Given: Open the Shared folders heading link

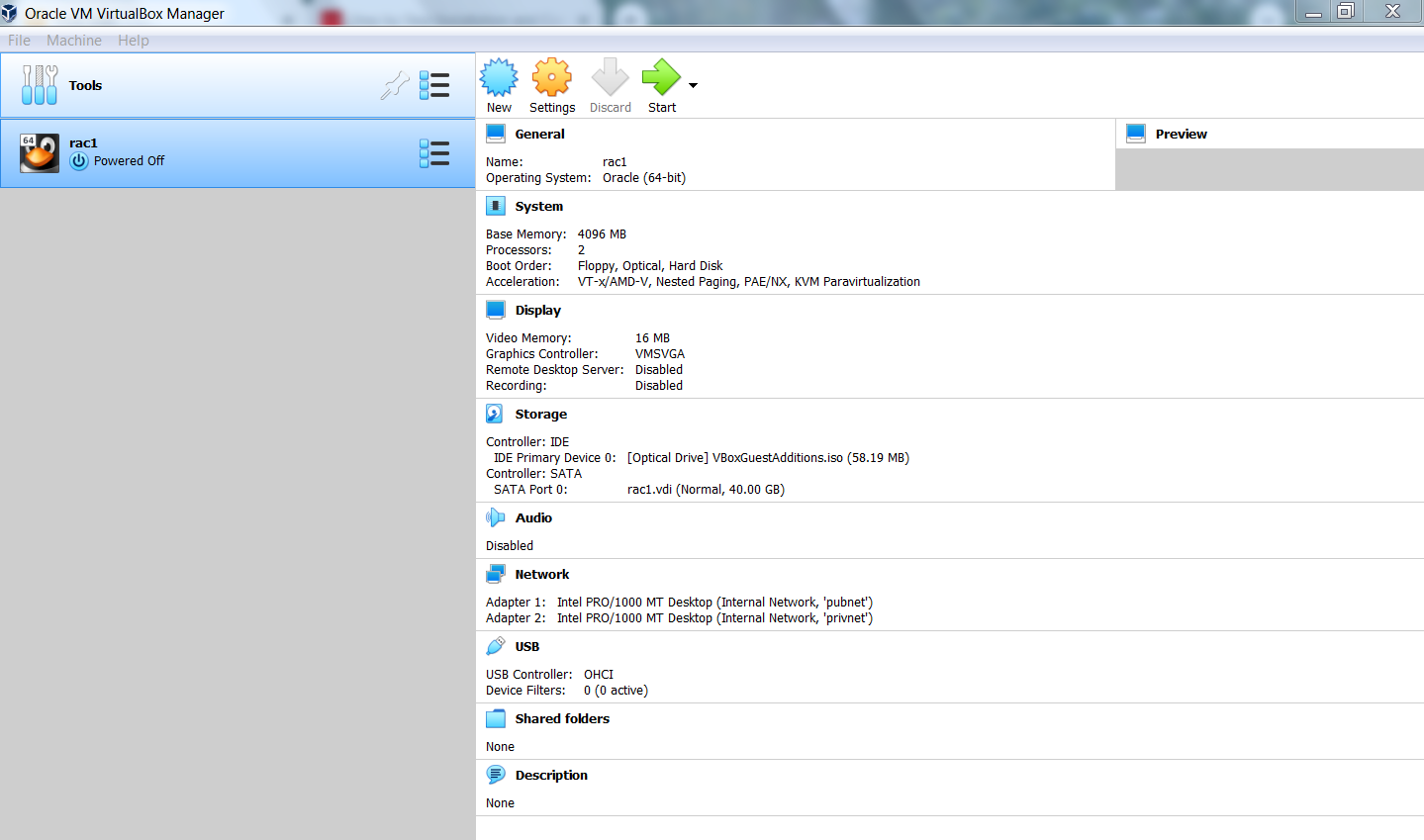Looking at the screenshot, I should (x=562, y=718).
